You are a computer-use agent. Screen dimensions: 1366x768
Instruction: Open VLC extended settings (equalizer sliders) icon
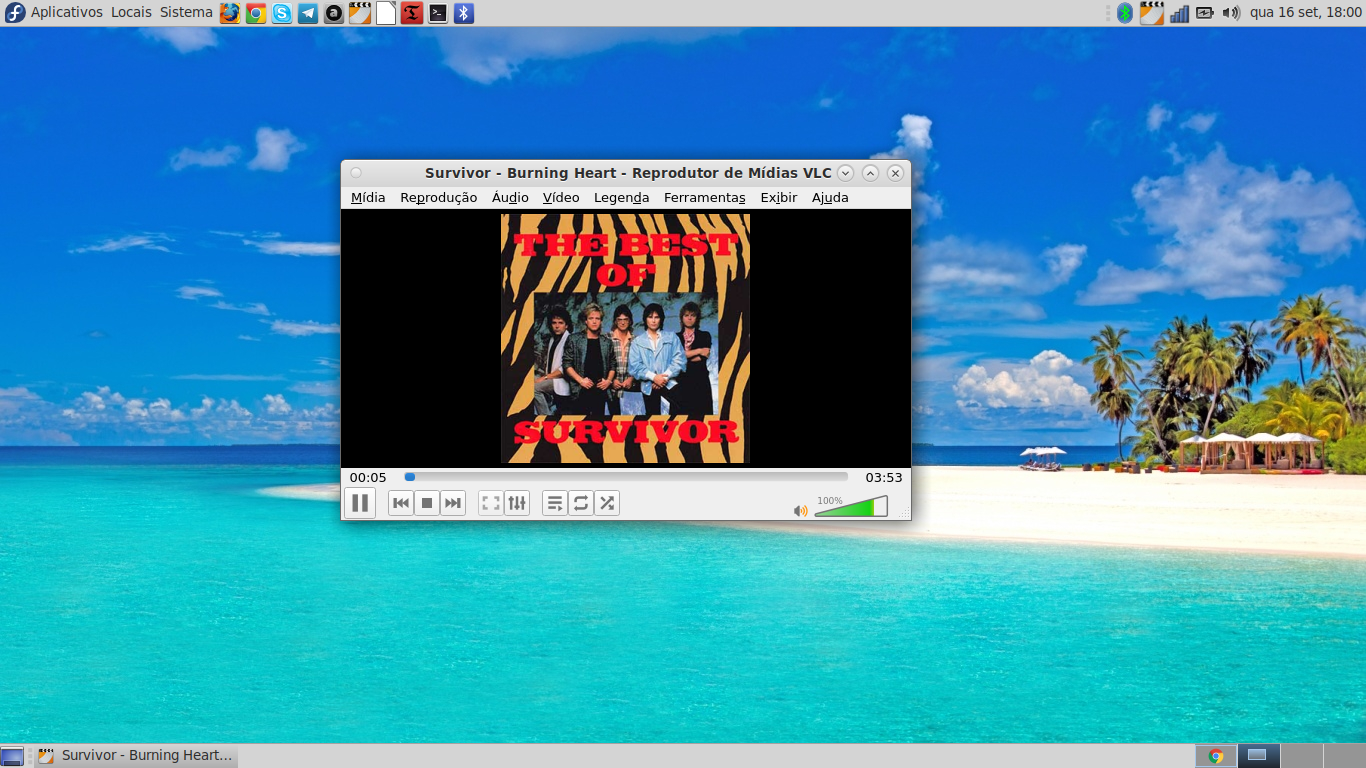click(517, 503)
